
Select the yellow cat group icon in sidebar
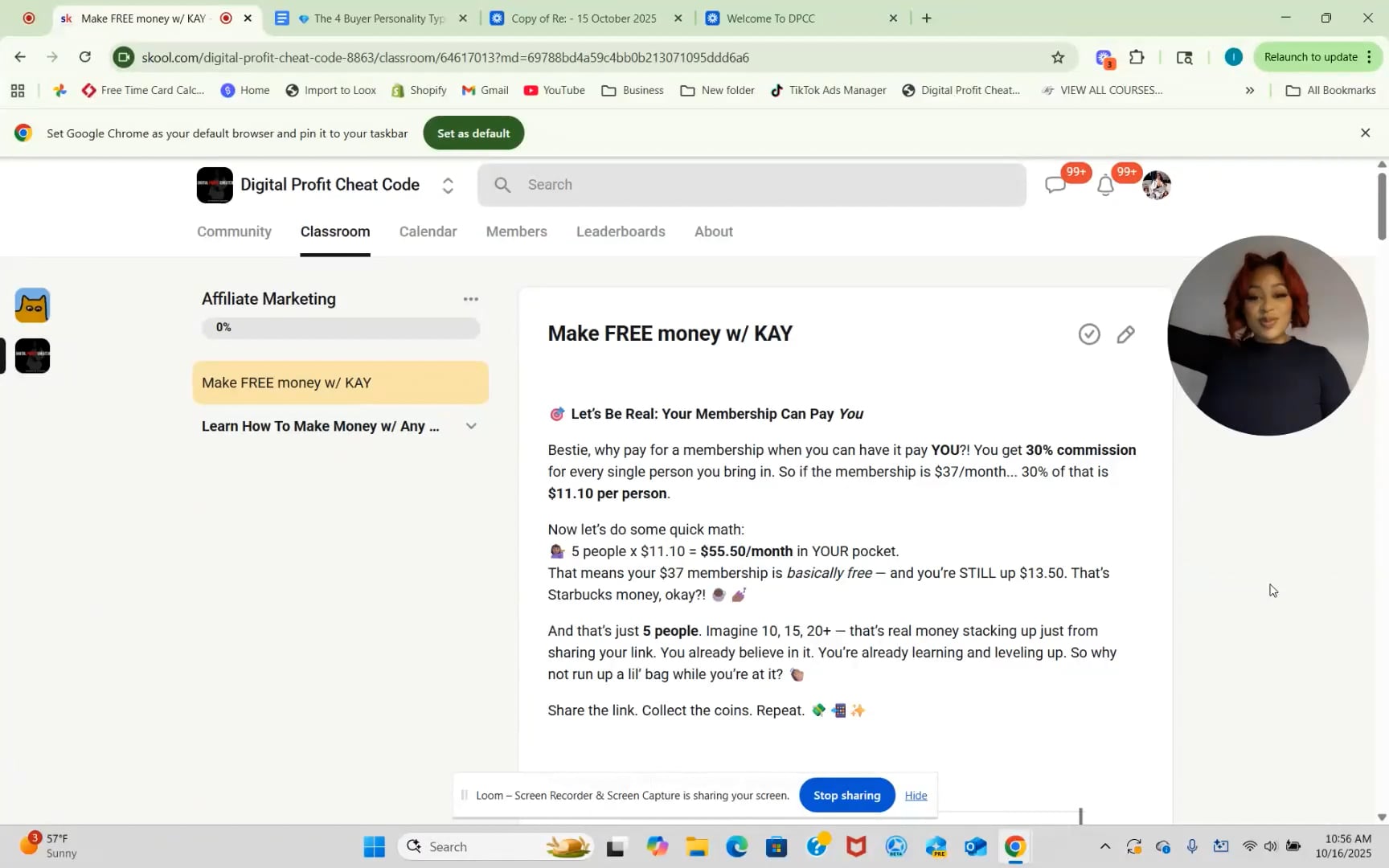tap(32, 305)
